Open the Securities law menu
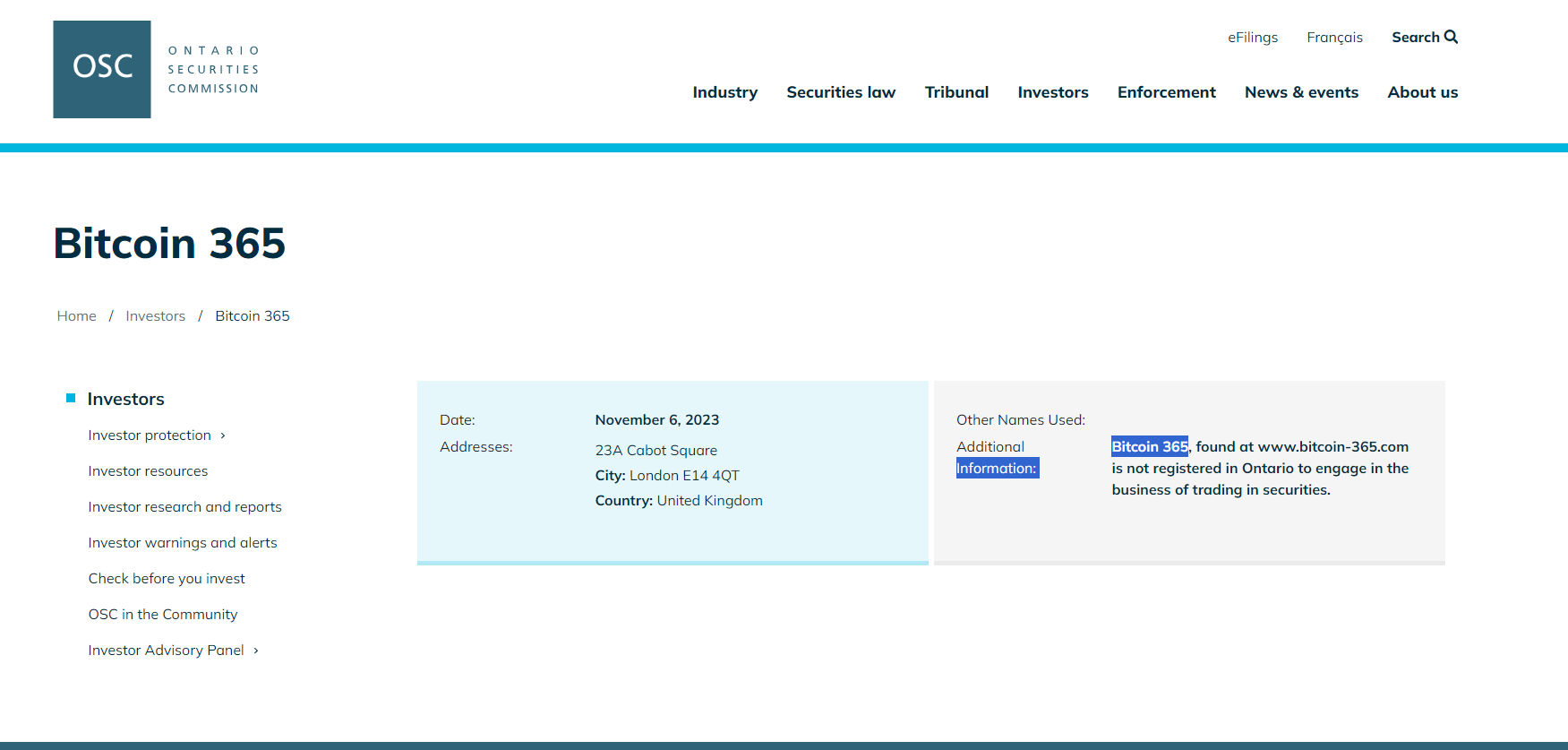This screenshot has height=750, width=1568. (x=840, y=92)
